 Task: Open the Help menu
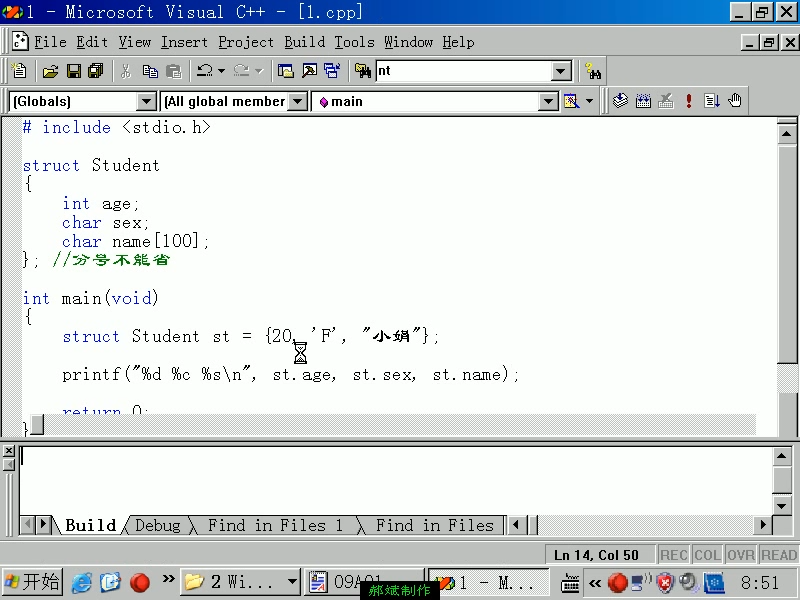[x=458, y=42]
